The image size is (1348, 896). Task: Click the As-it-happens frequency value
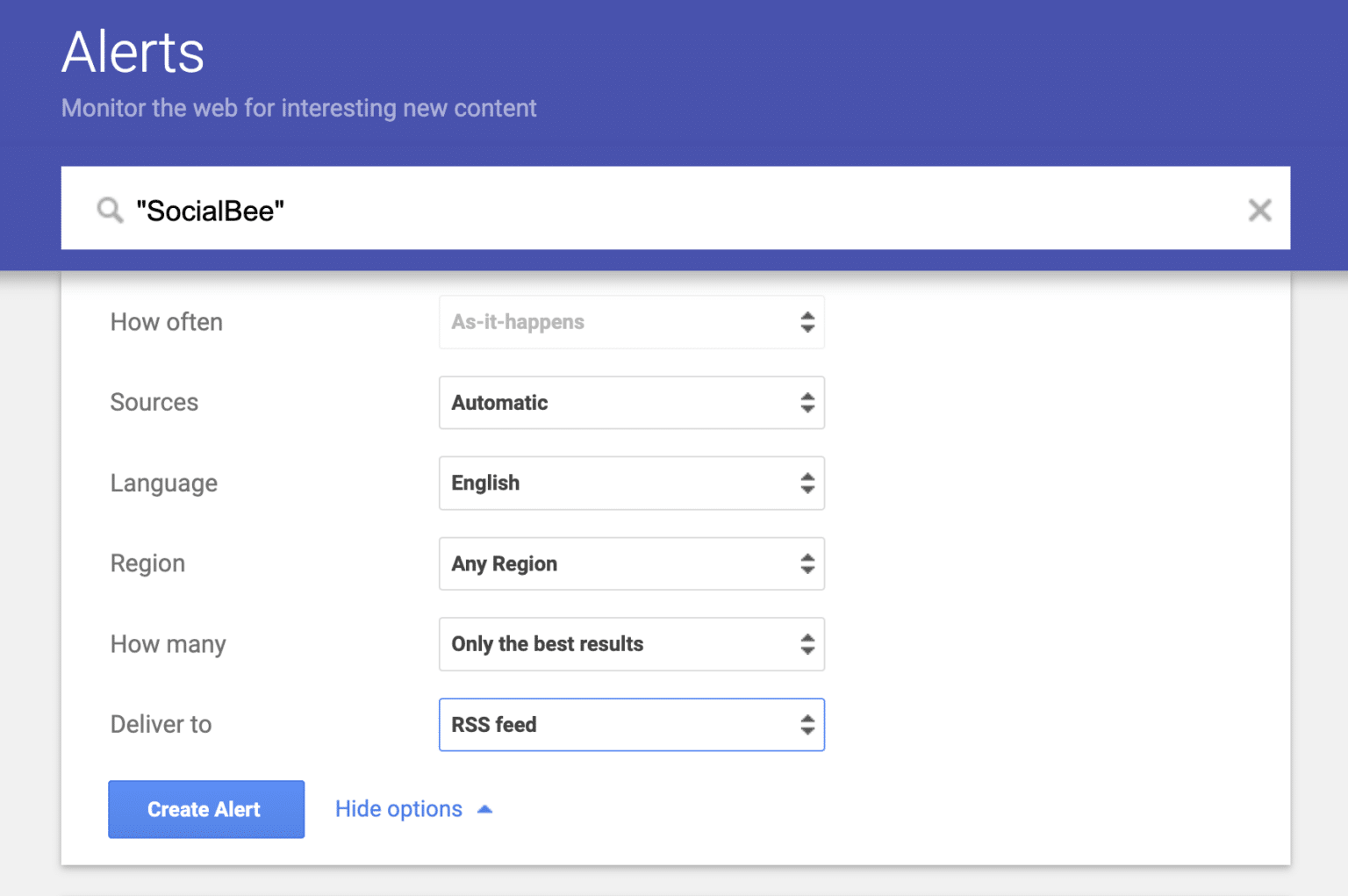[x=518, y=322]
